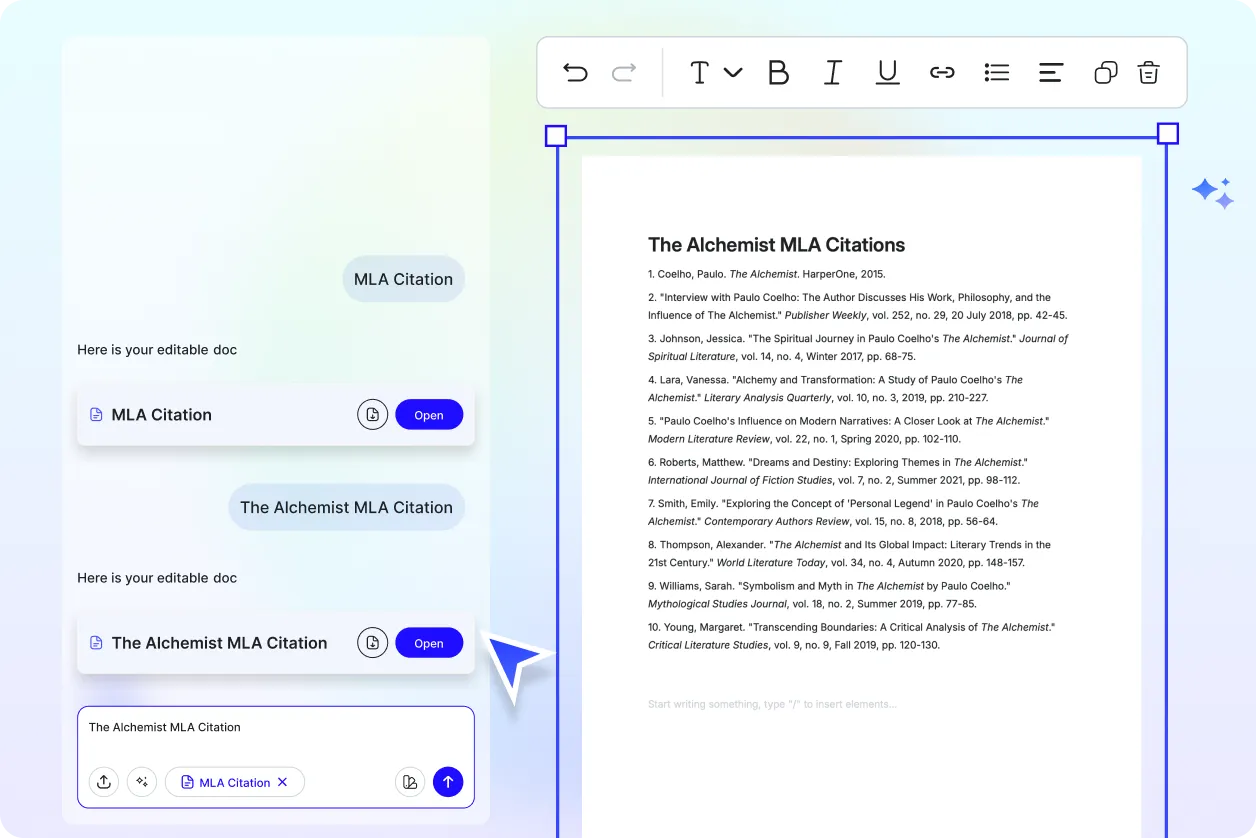Image resolution: width=1256 pixels, height=838 pixels.
Task: Click citation 1 Coelho, Paulo entry
Action: pyautogui.click(x=767, y=274)
